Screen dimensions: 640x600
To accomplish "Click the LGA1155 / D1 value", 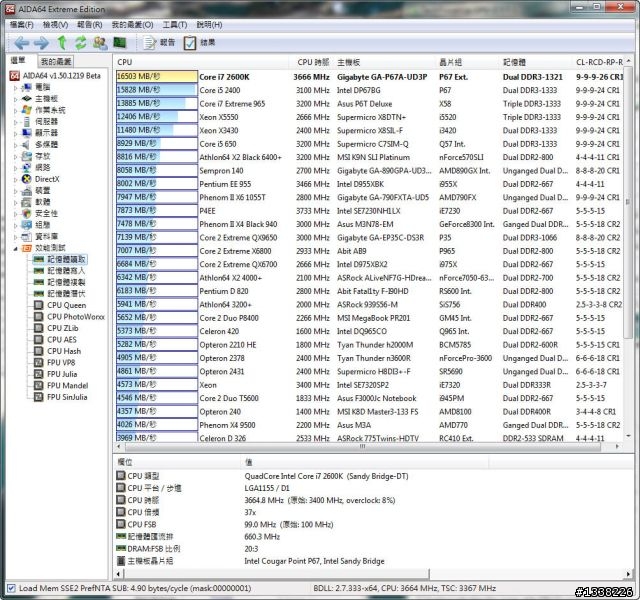I will (x=267, y=488).
